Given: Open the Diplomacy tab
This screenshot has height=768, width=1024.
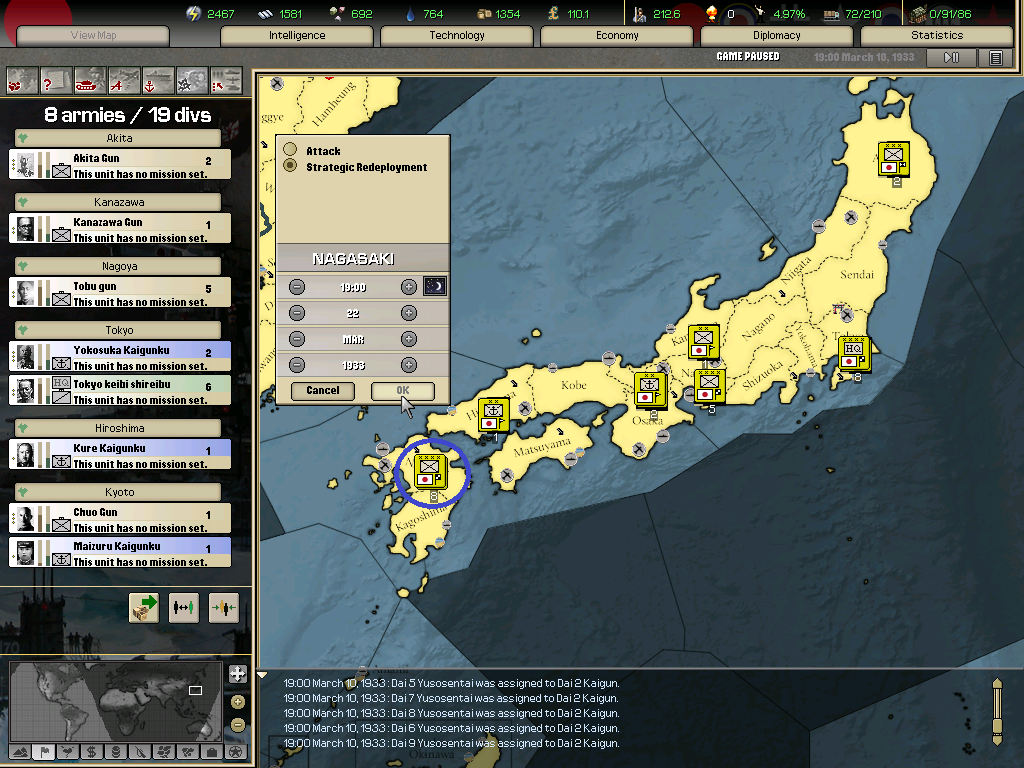Looking at the screenshot, I should pos(776,35).
